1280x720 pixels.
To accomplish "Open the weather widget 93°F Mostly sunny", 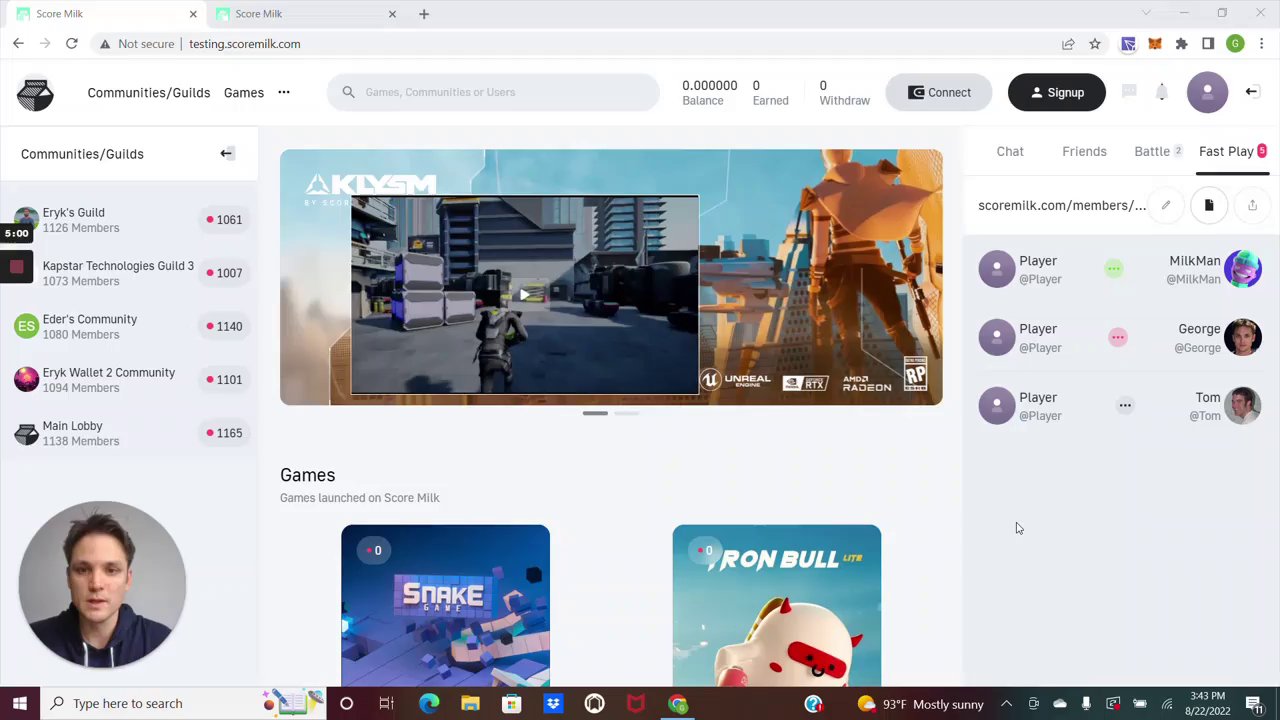I will coord(920,704).
